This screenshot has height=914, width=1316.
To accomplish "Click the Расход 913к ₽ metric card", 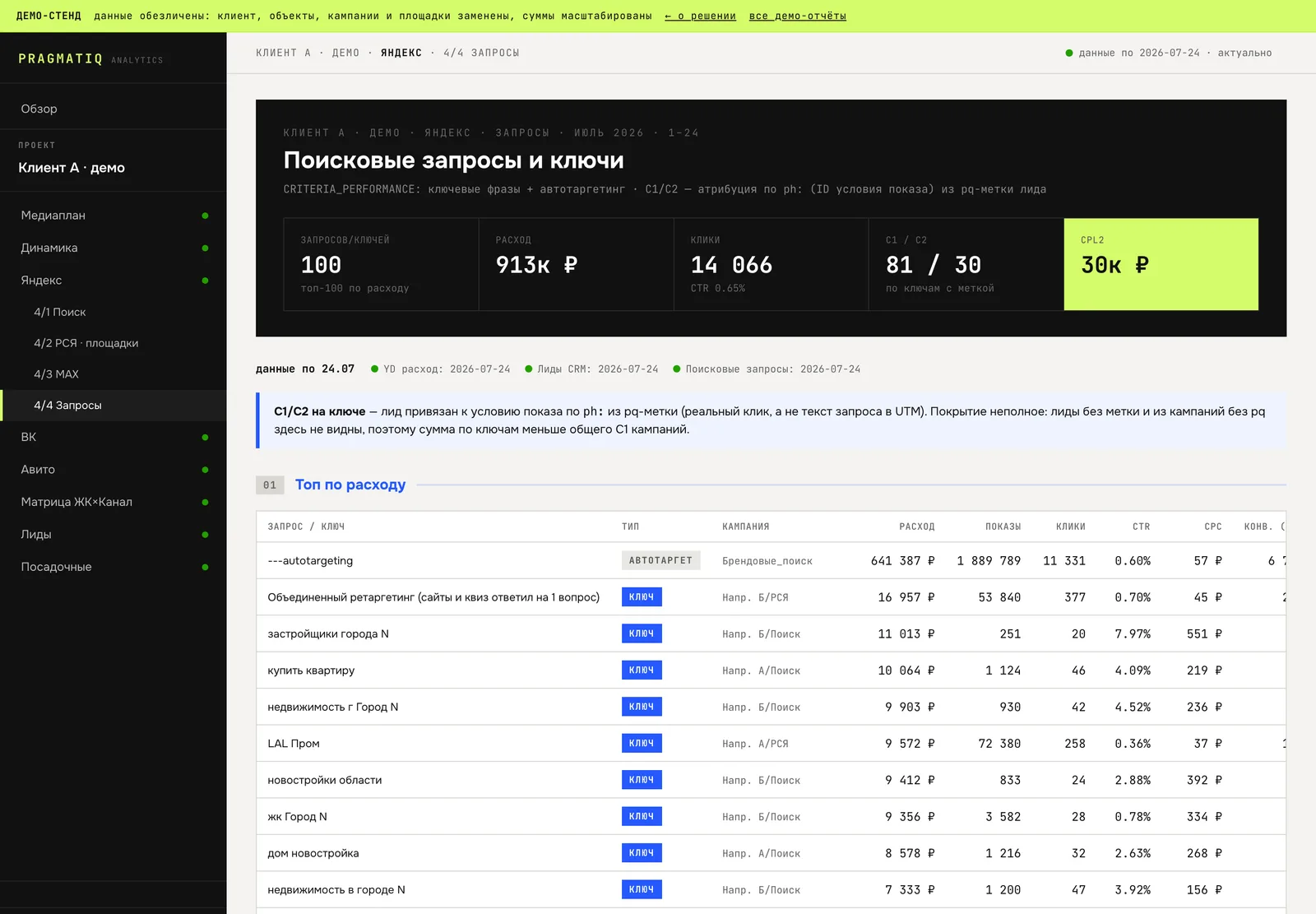I will [x=576, y=264].
